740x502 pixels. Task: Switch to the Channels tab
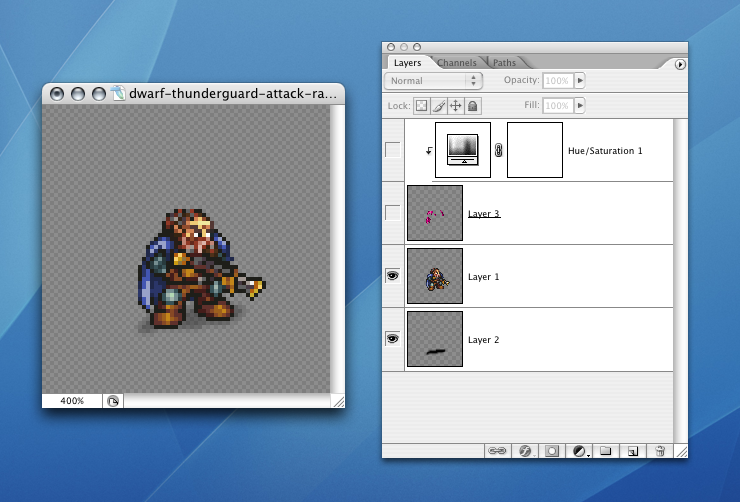pos(456,63)
